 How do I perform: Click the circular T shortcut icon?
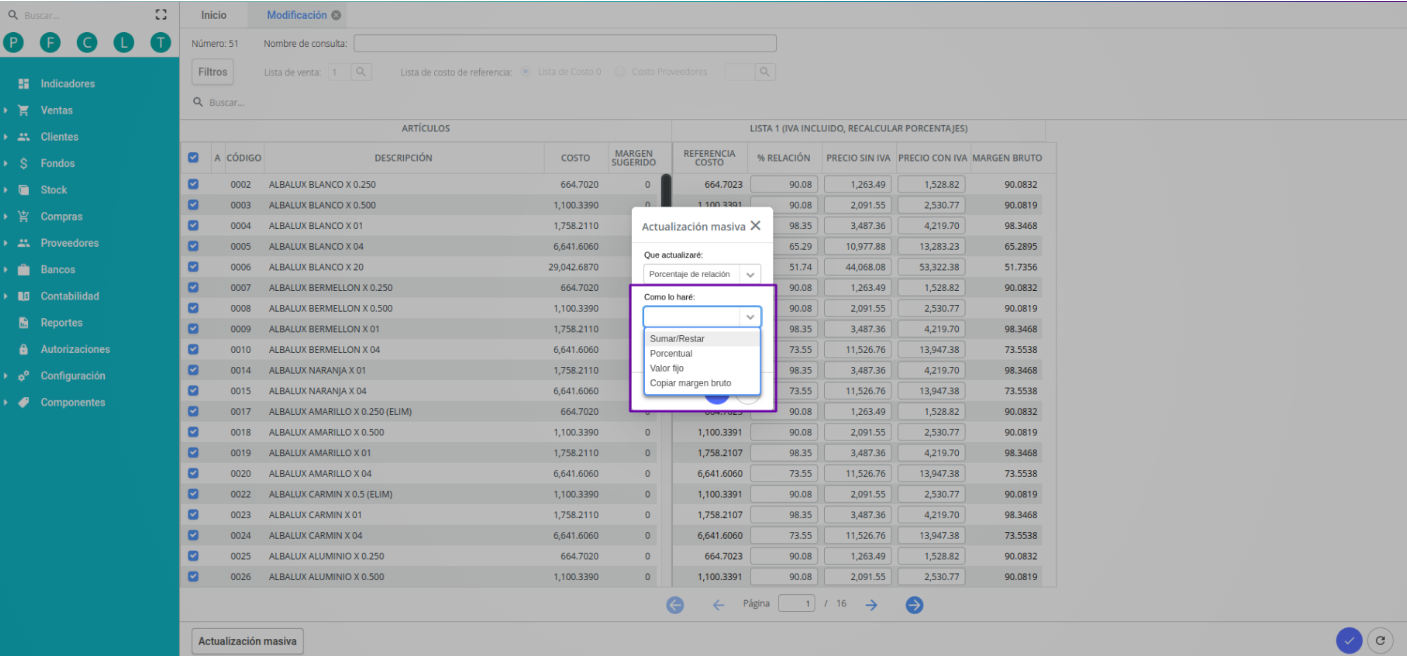[160, 42]
